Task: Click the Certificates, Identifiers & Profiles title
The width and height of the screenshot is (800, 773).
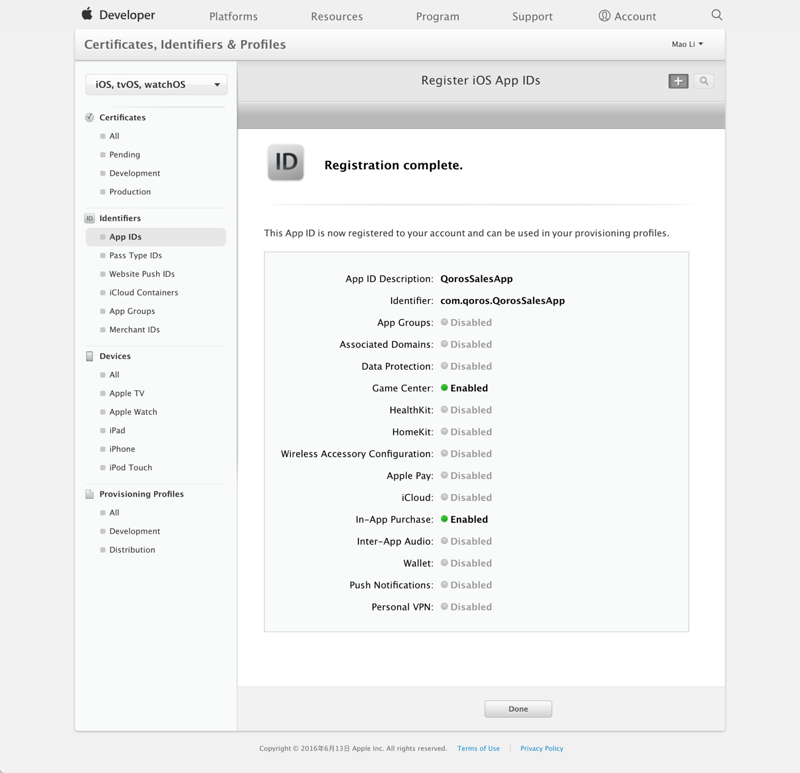Action: coord(185,44)
